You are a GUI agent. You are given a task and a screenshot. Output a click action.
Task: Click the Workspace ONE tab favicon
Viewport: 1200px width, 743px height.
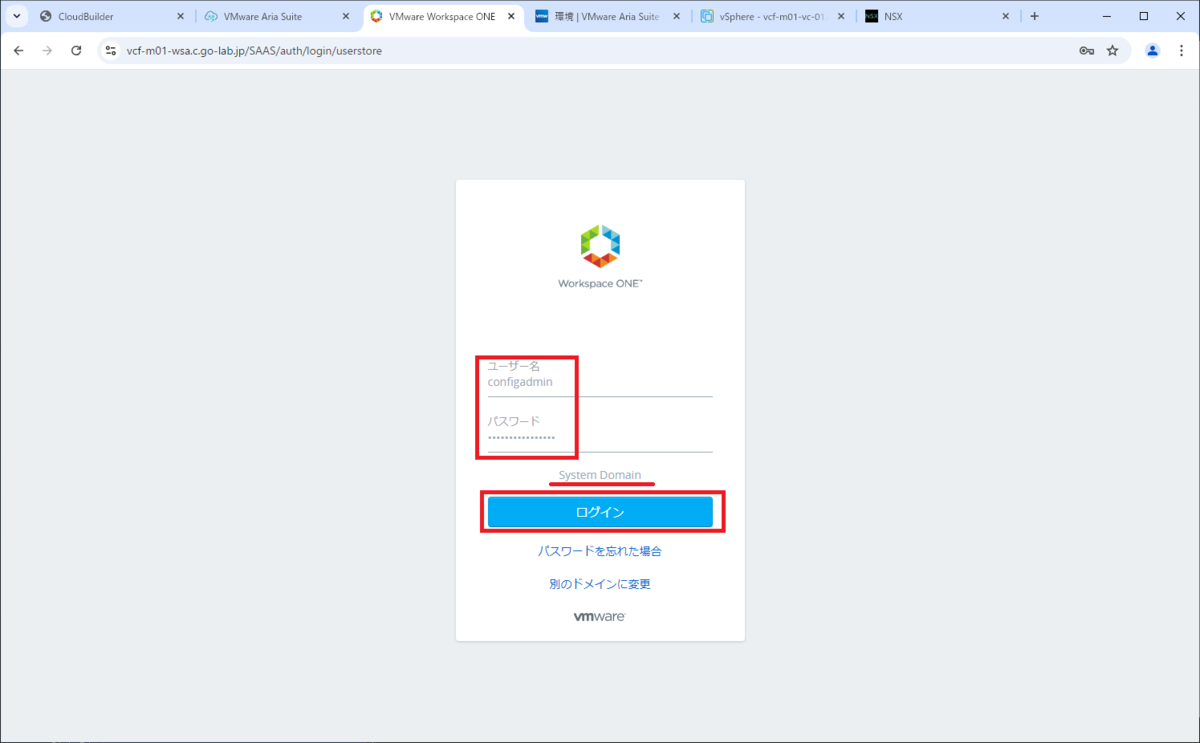click(376, 16)
